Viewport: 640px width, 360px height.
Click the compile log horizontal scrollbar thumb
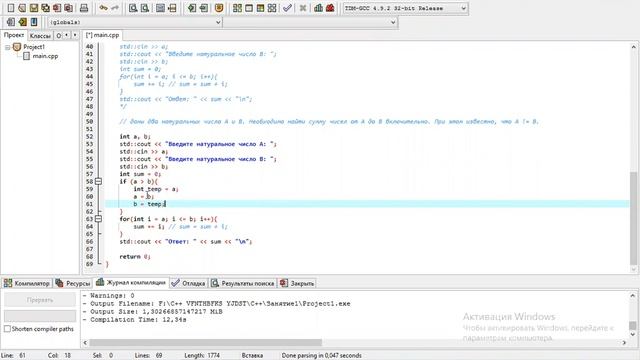click(205, 342)
